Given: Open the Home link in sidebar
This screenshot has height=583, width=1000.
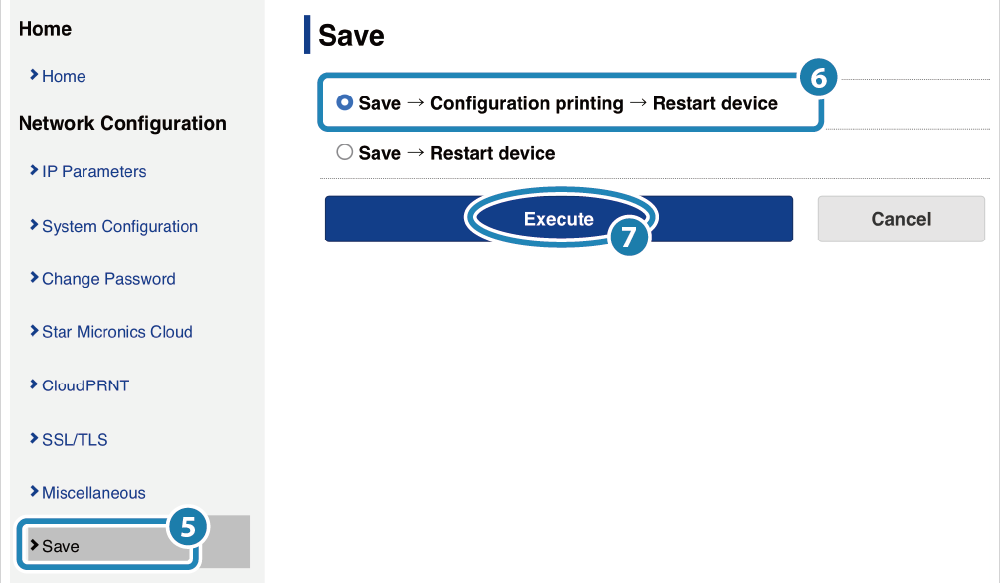Looking at the screenshot, I should 64,76.
